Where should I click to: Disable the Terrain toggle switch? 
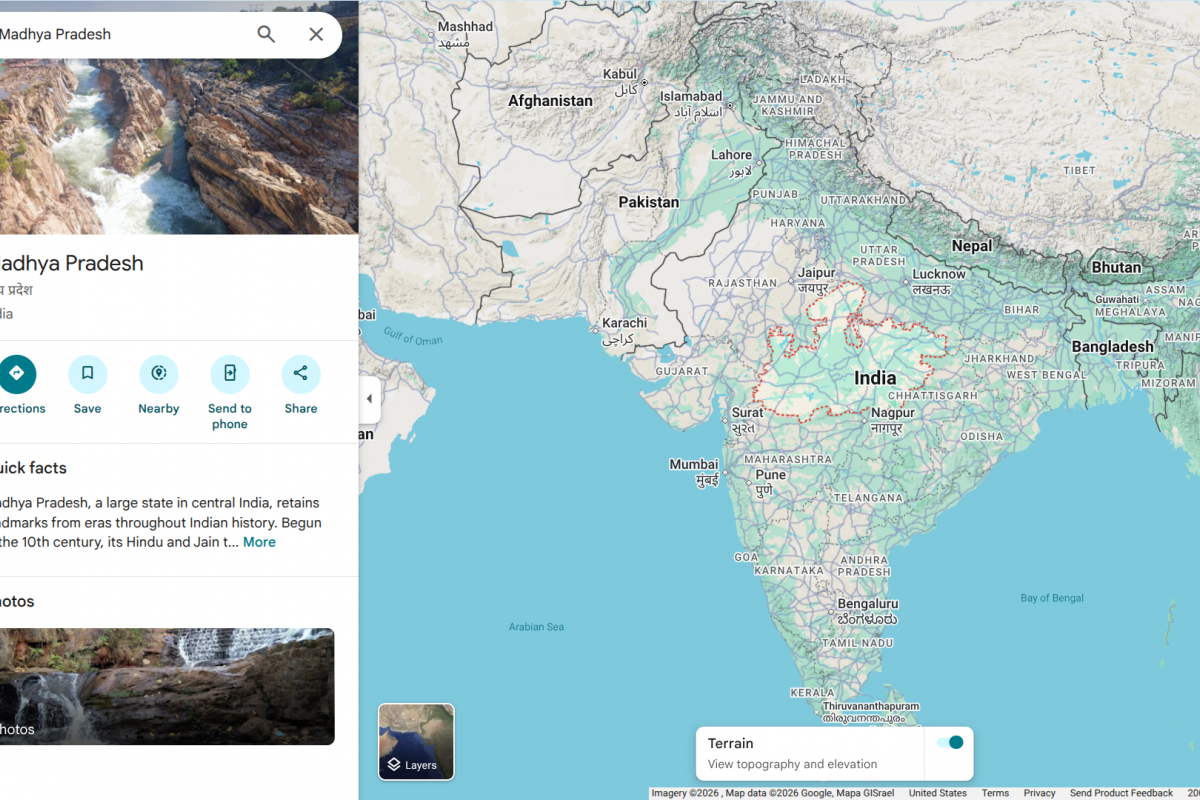coord(949,742)
